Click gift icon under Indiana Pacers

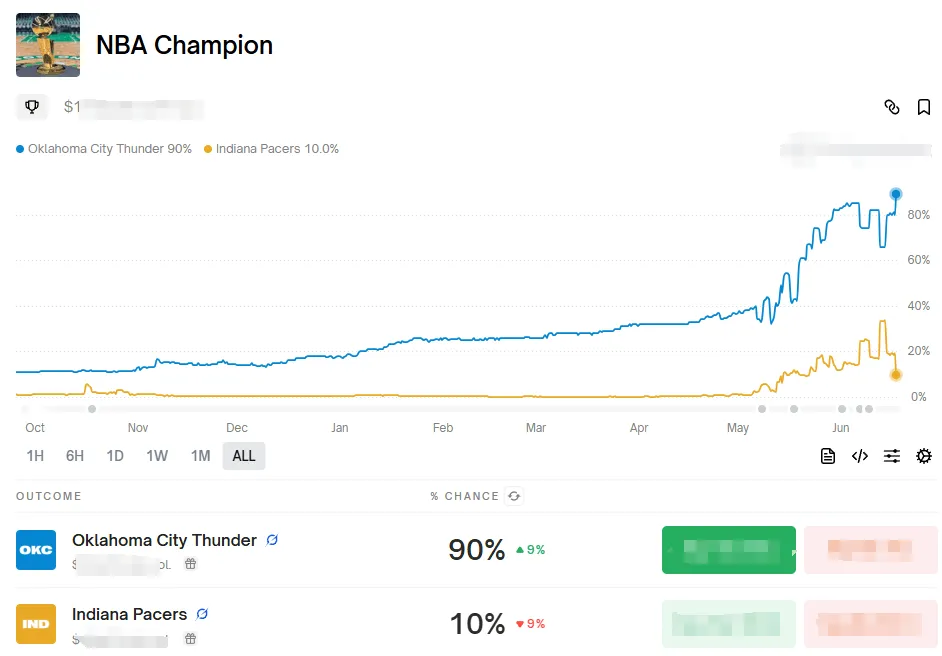(190, 639)
